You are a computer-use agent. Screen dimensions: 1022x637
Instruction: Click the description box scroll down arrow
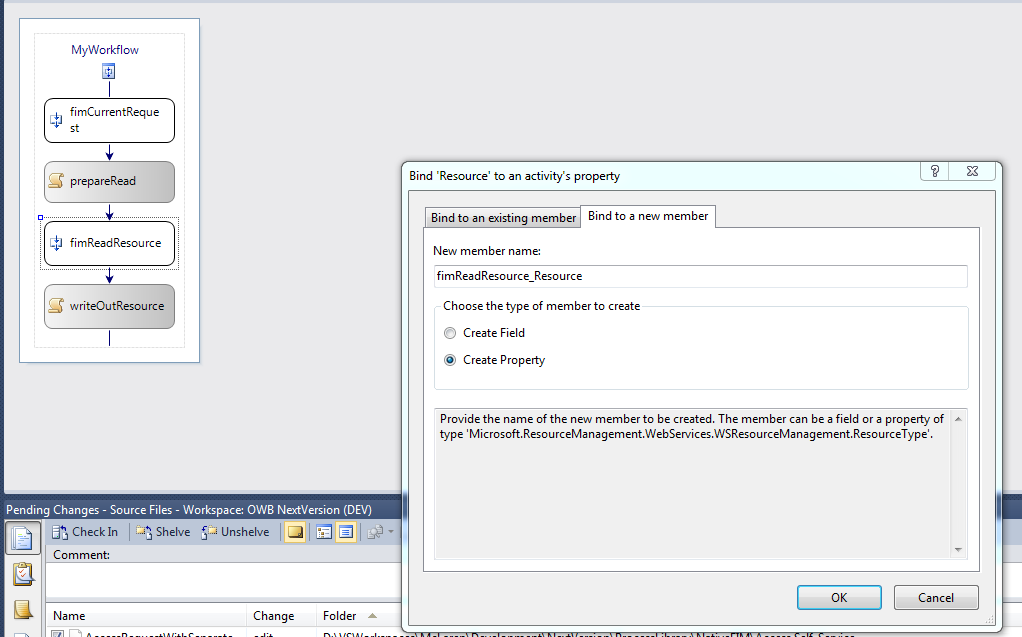(958, 550)
